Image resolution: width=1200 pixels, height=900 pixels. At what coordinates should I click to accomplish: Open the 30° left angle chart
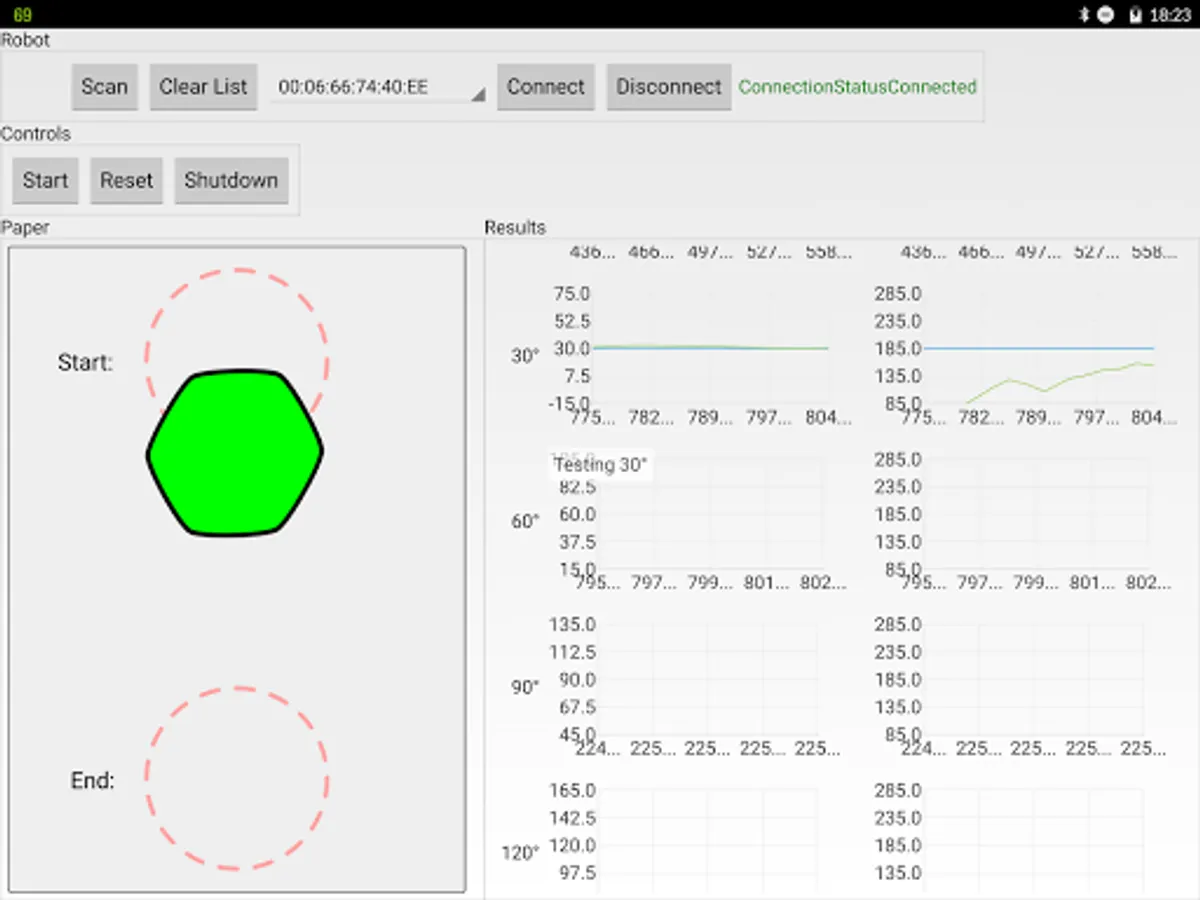[x=701, y=356]
